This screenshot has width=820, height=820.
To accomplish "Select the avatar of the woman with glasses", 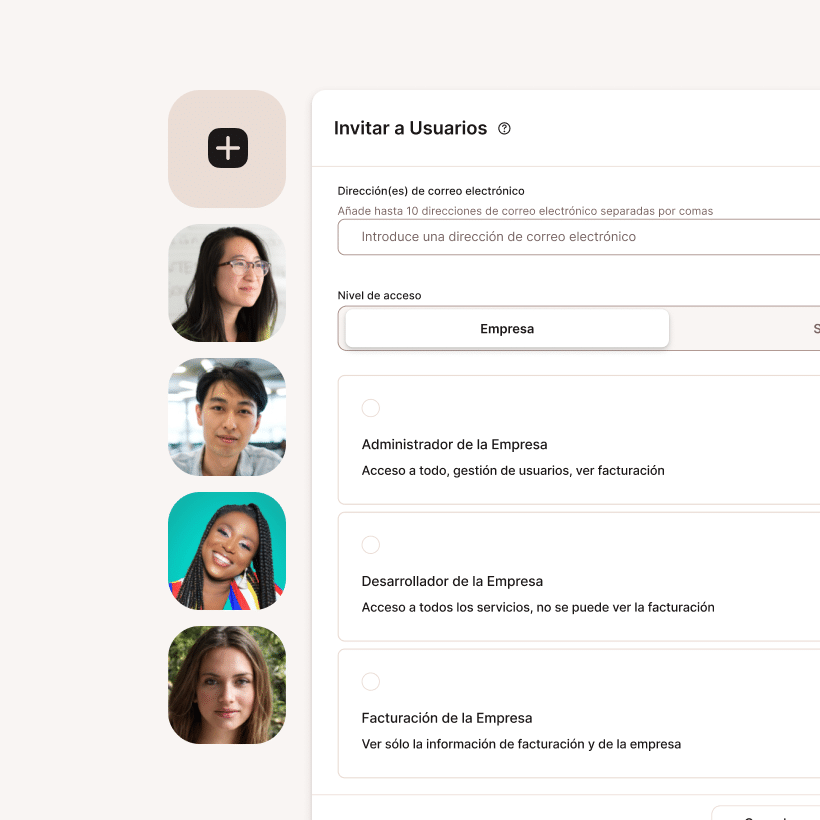I will [227, 283].
